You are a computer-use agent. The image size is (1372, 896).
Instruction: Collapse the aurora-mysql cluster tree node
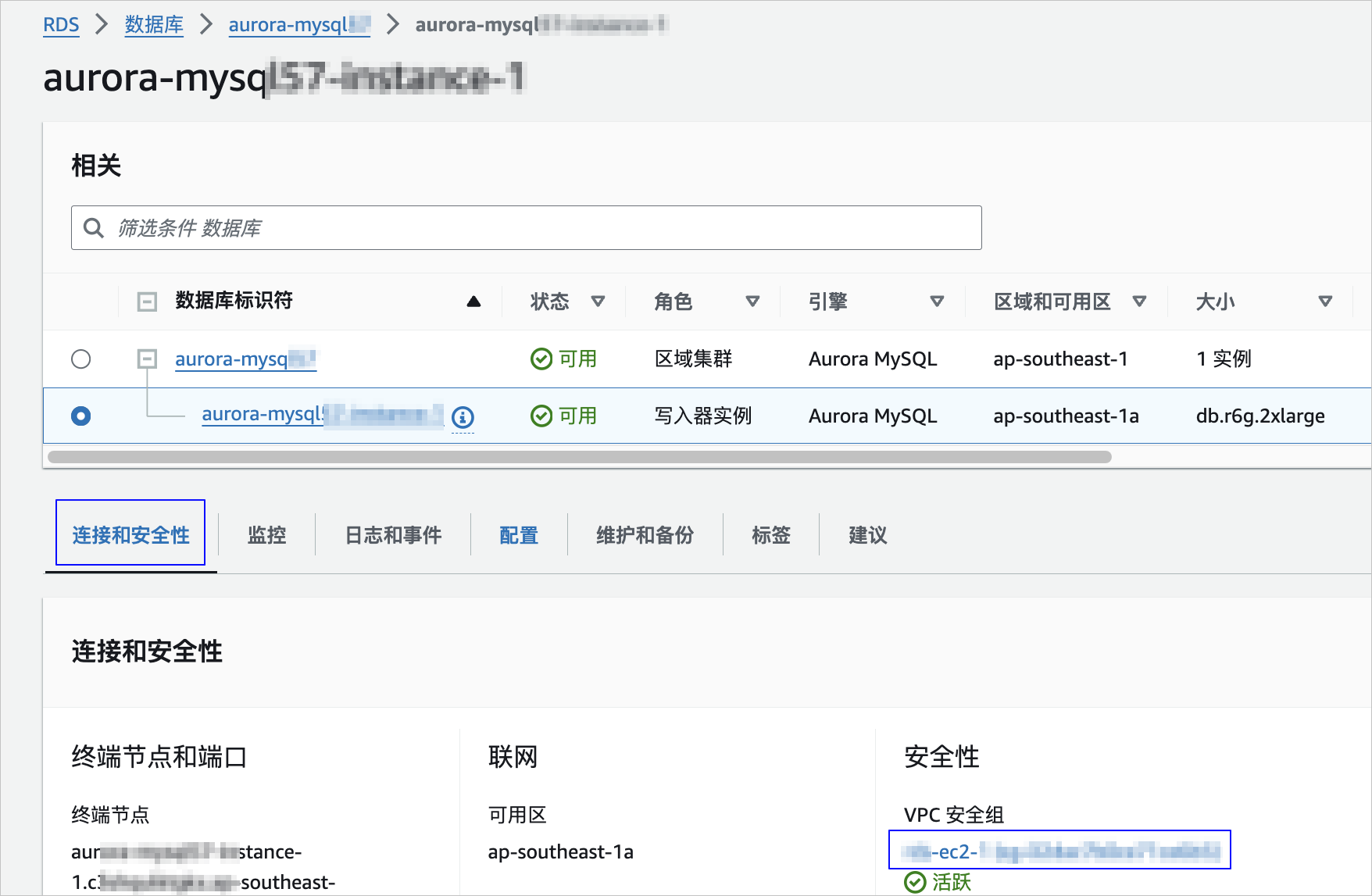147,359
